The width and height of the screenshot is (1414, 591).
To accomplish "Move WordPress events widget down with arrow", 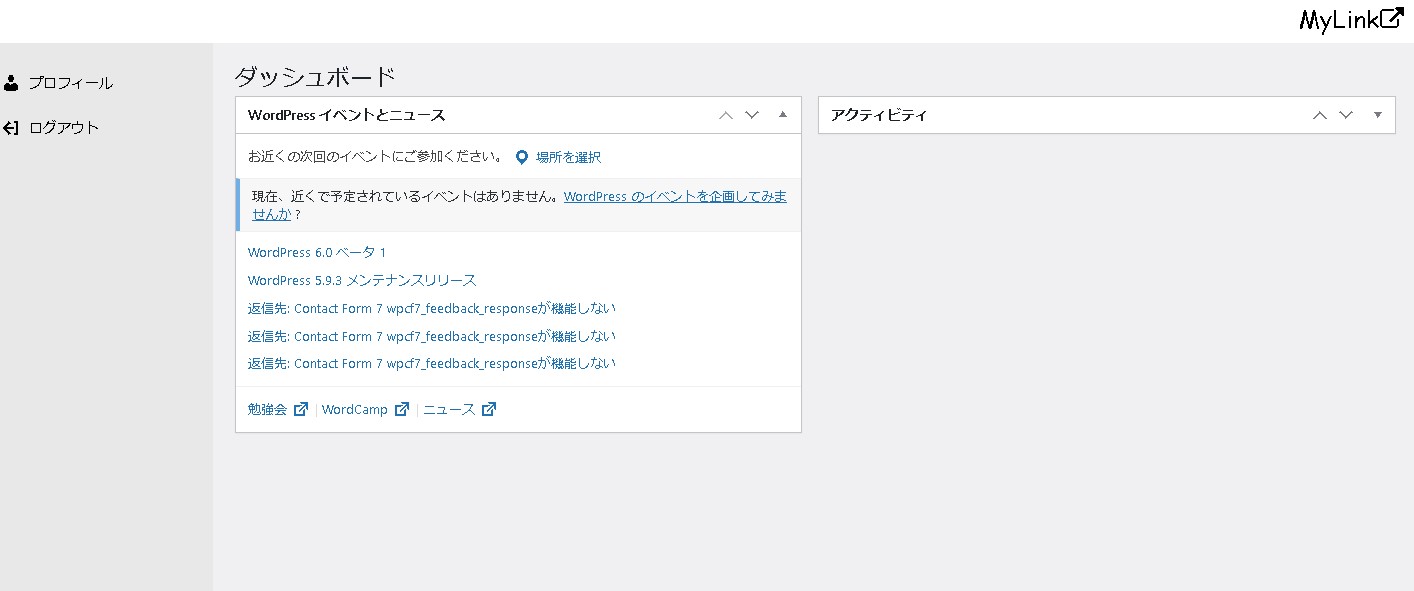I will pyautogui.click(x=752, y=115).
